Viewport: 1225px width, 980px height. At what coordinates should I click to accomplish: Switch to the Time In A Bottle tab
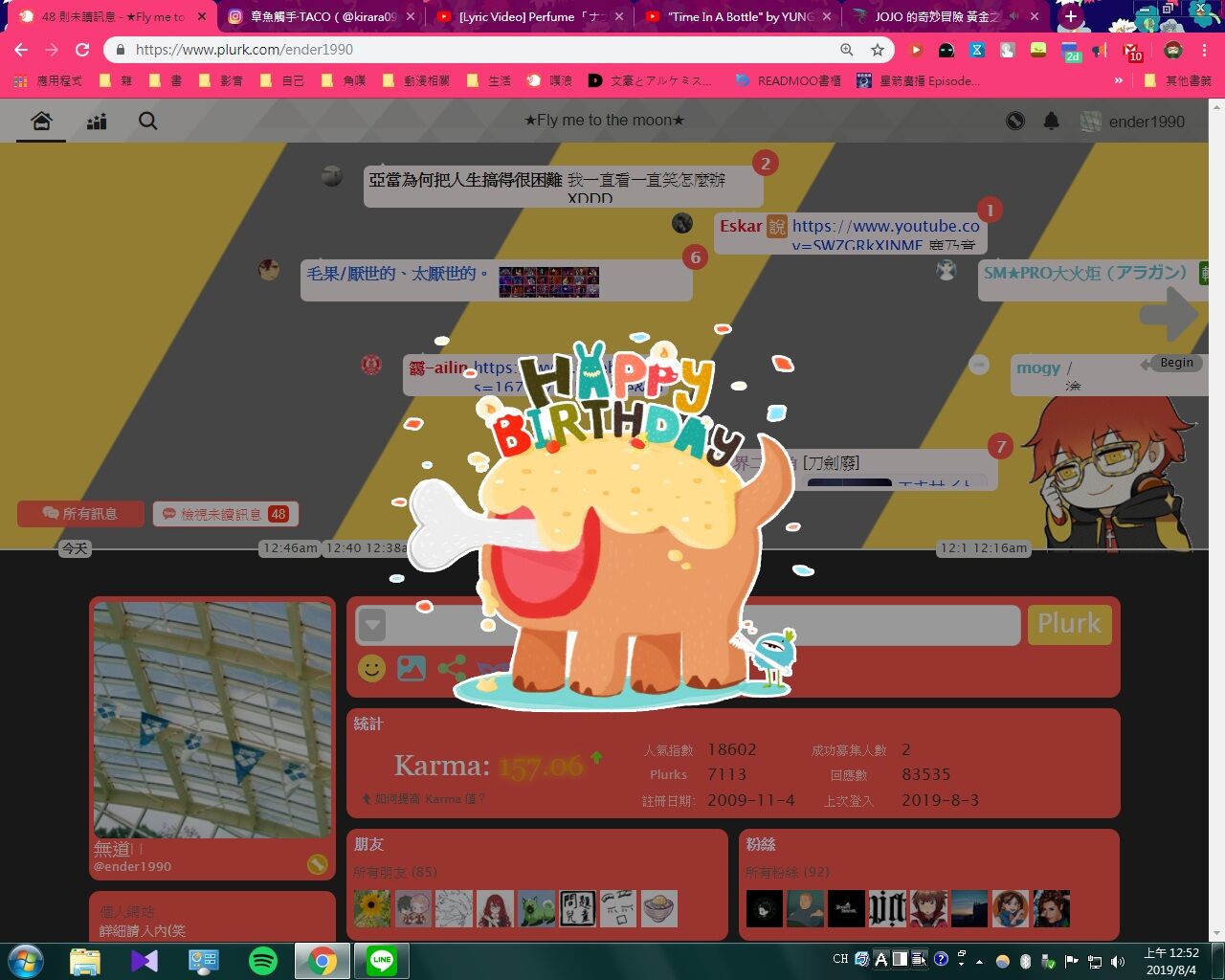(x=737, y=16)
